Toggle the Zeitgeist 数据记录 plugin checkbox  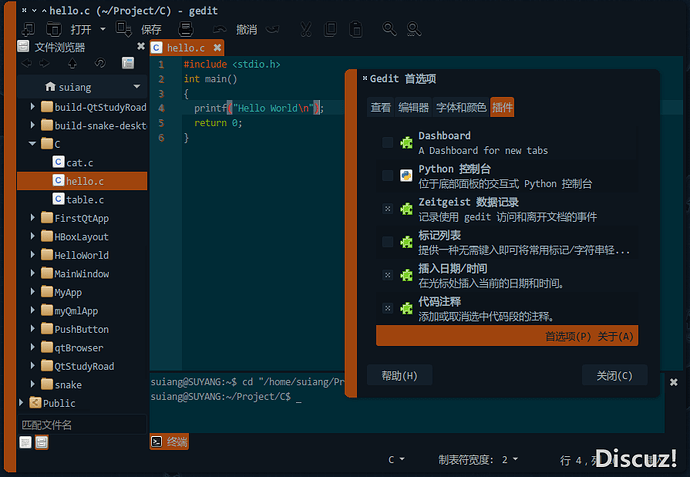(x=387, y=209)
